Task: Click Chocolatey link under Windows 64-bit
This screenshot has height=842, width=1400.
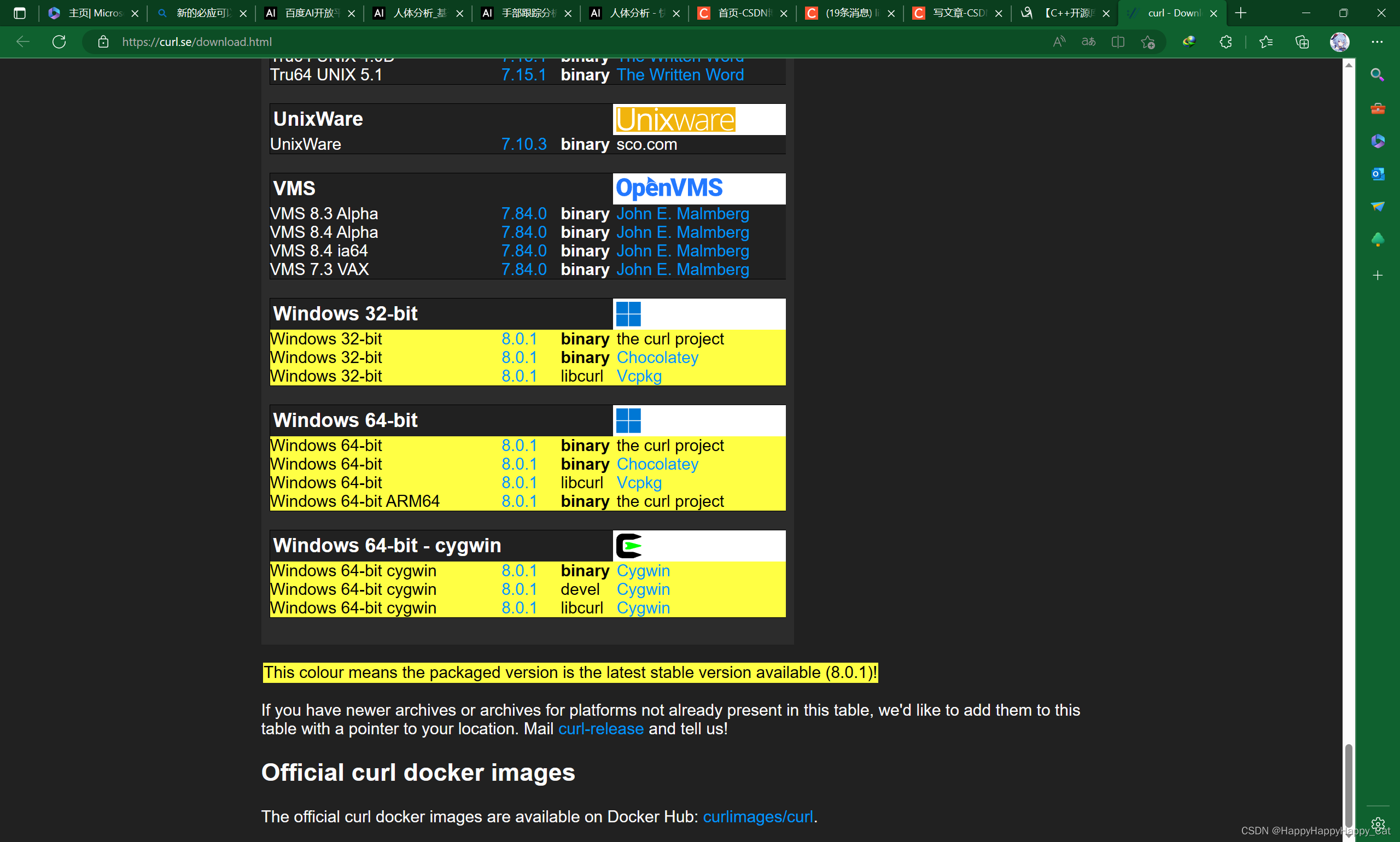Action: pyautogui.click(x=657, y=464)
